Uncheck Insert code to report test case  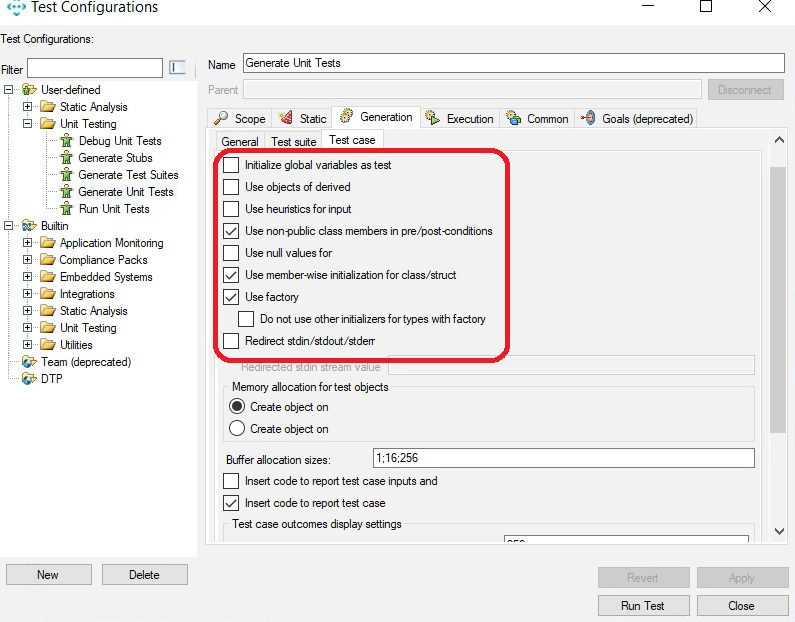(231, 503)
